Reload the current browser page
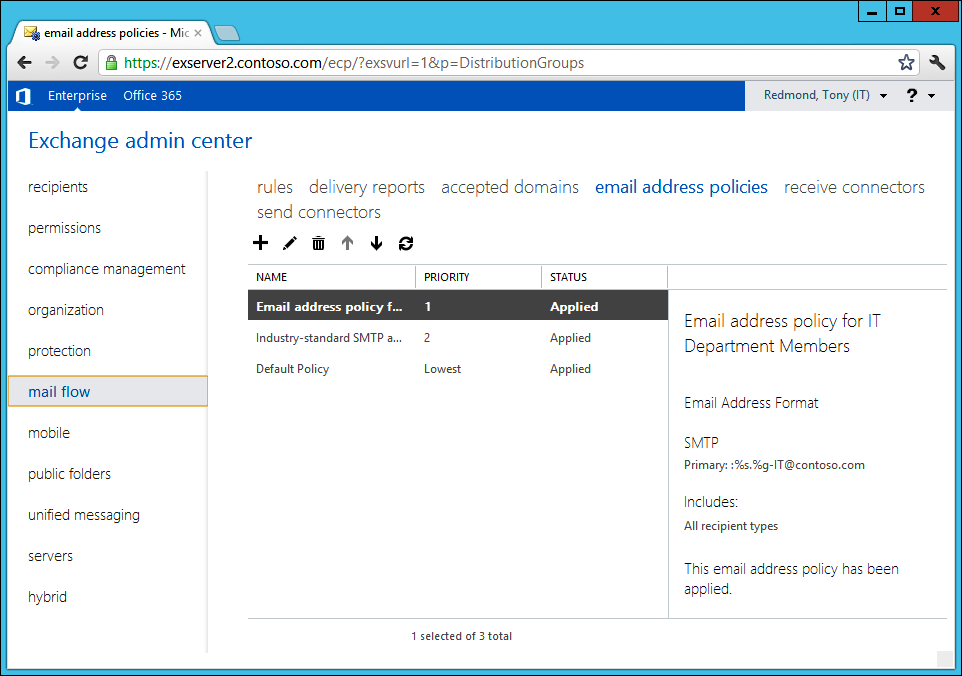The image size is (962, 676). point(80,63)
